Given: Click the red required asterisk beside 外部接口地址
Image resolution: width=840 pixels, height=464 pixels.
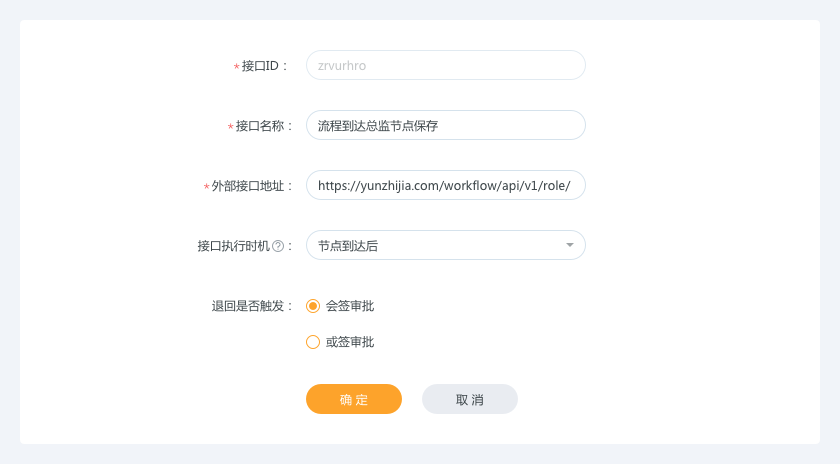Looking at the screenshot, I should (206, 187).
